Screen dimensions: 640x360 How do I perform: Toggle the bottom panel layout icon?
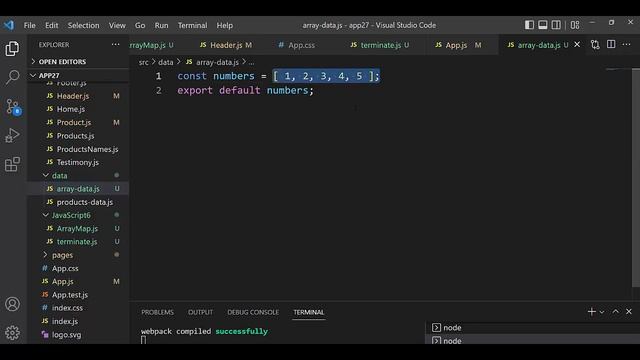pos(542,25)
